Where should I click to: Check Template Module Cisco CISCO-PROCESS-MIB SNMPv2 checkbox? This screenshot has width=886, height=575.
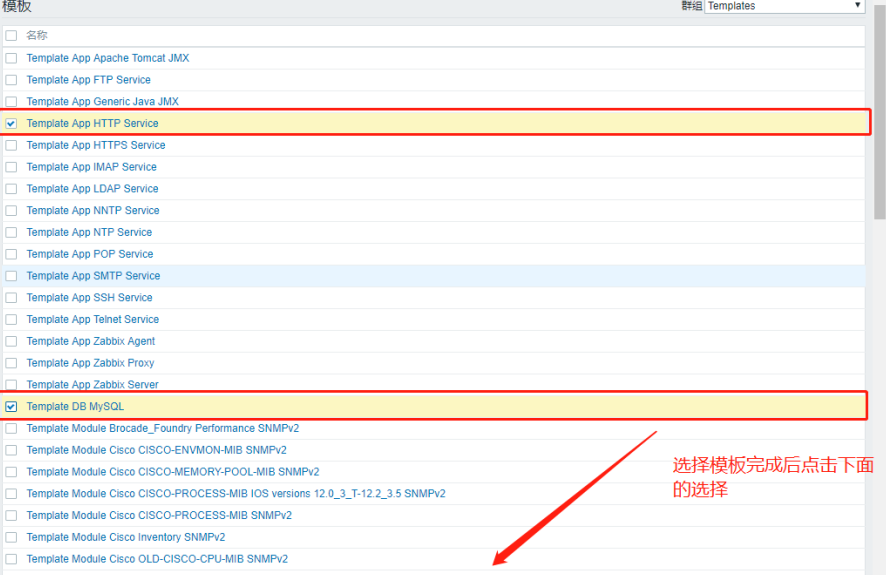(11, 516)
